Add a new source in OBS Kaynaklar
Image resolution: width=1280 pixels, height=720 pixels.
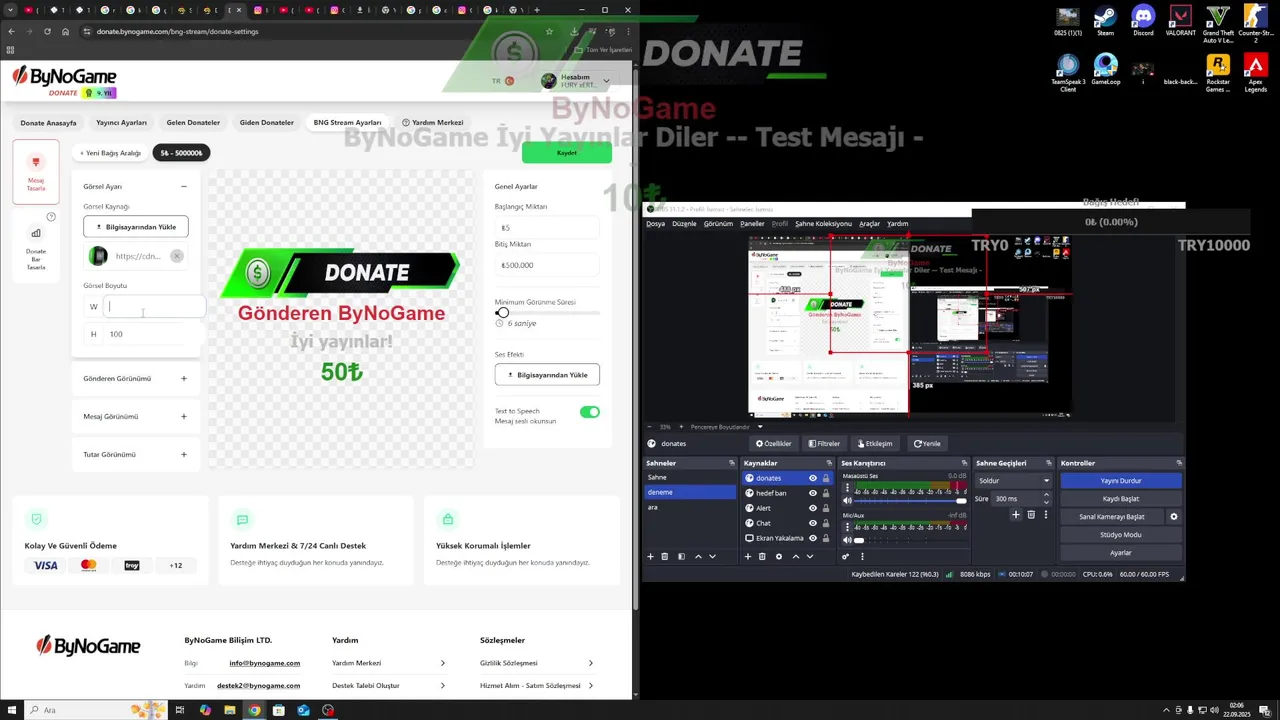(x=747, y=556)
